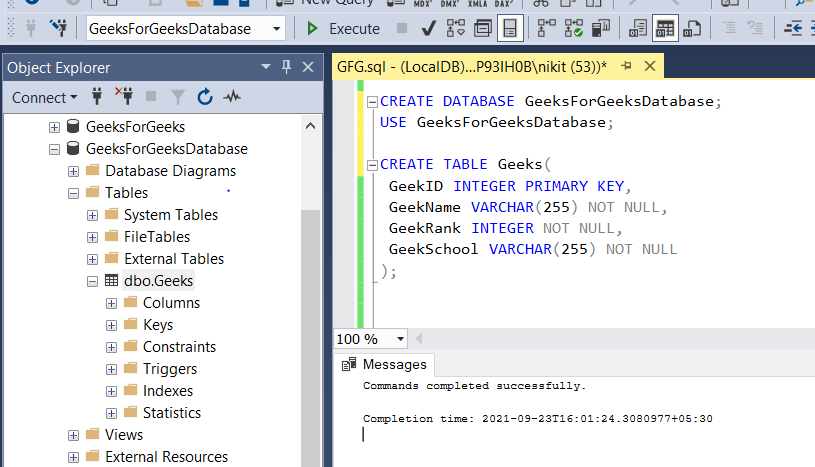Open the 100 % zoom dropdown
815x467 pixels.
400,339
